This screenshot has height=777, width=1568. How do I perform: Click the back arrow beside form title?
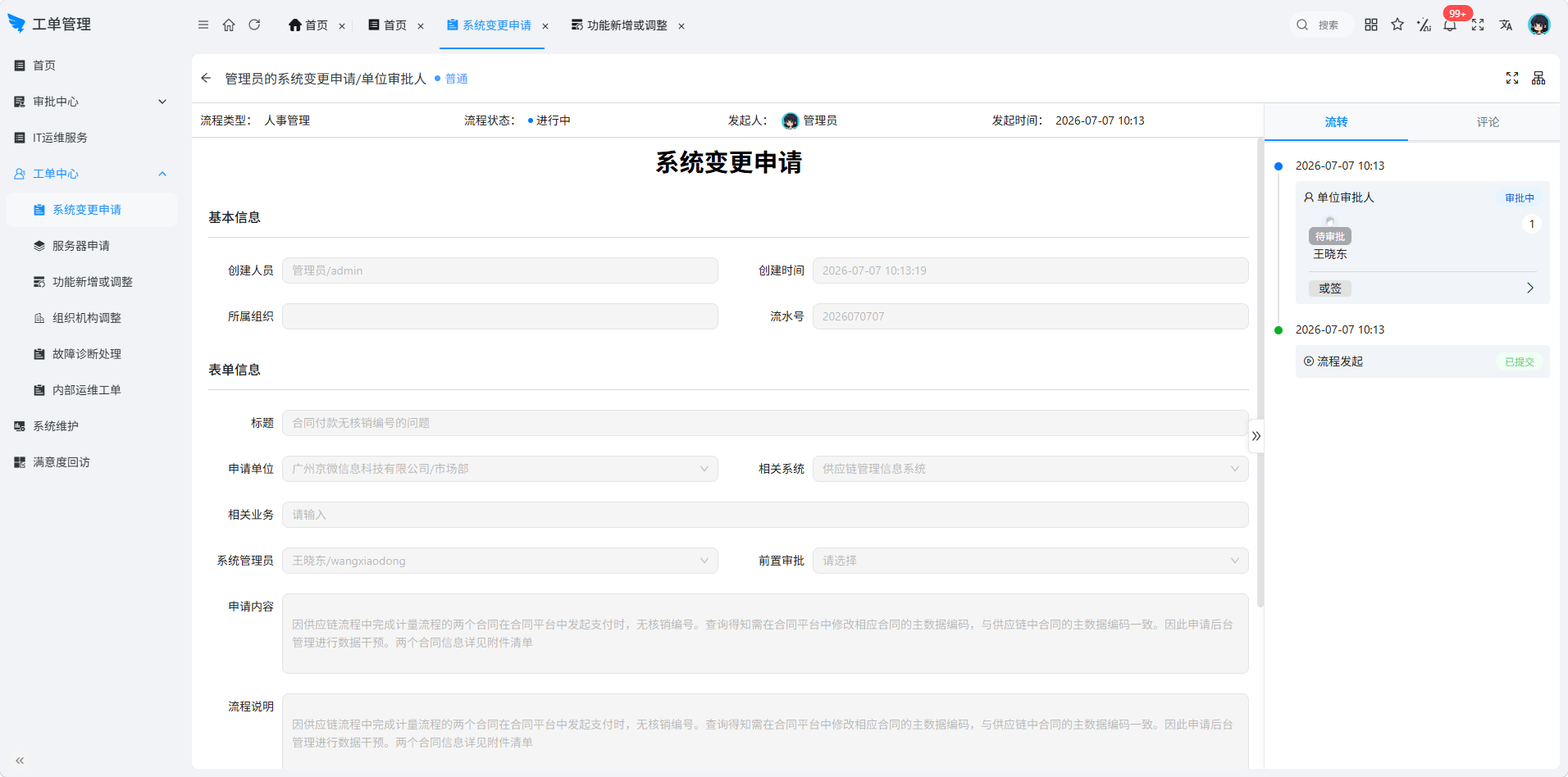click(206, 78)
